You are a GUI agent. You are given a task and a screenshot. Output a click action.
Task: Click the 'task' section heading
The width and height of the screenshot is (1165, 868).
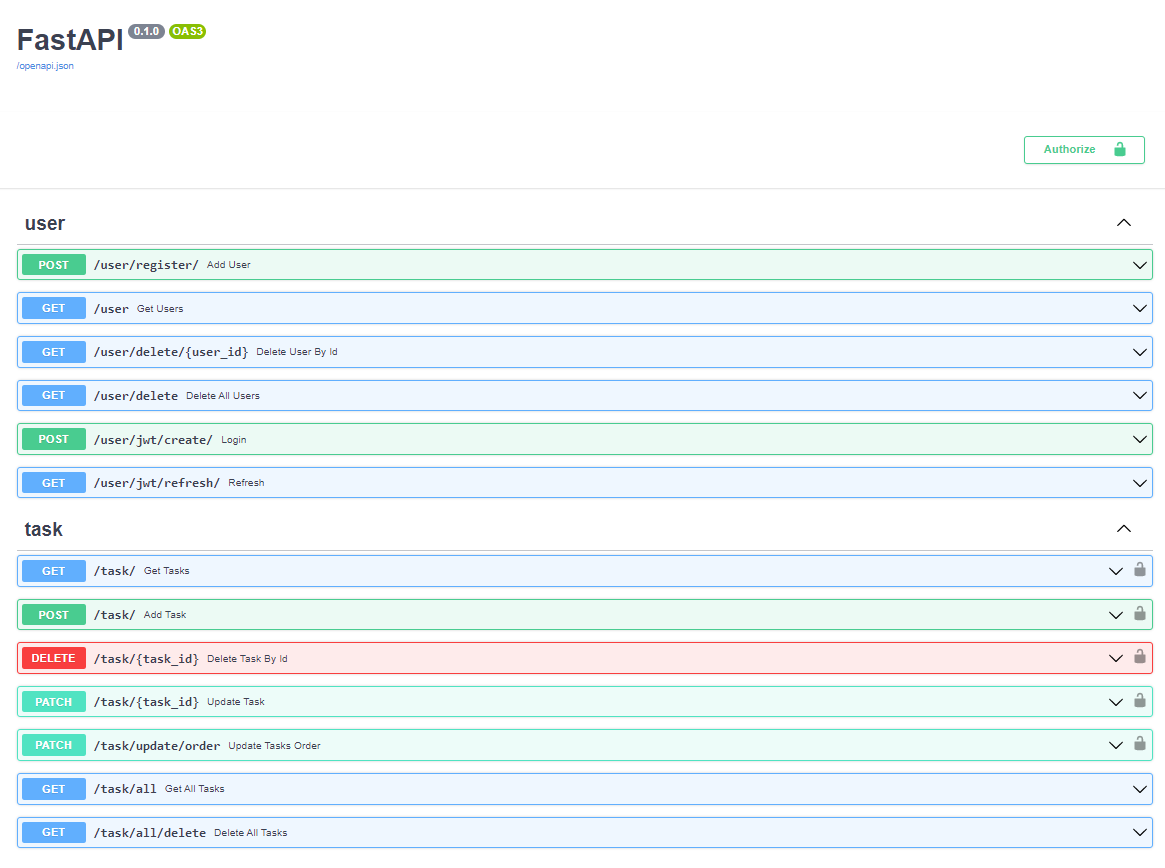pyautogui.click(x=43, y=529)
